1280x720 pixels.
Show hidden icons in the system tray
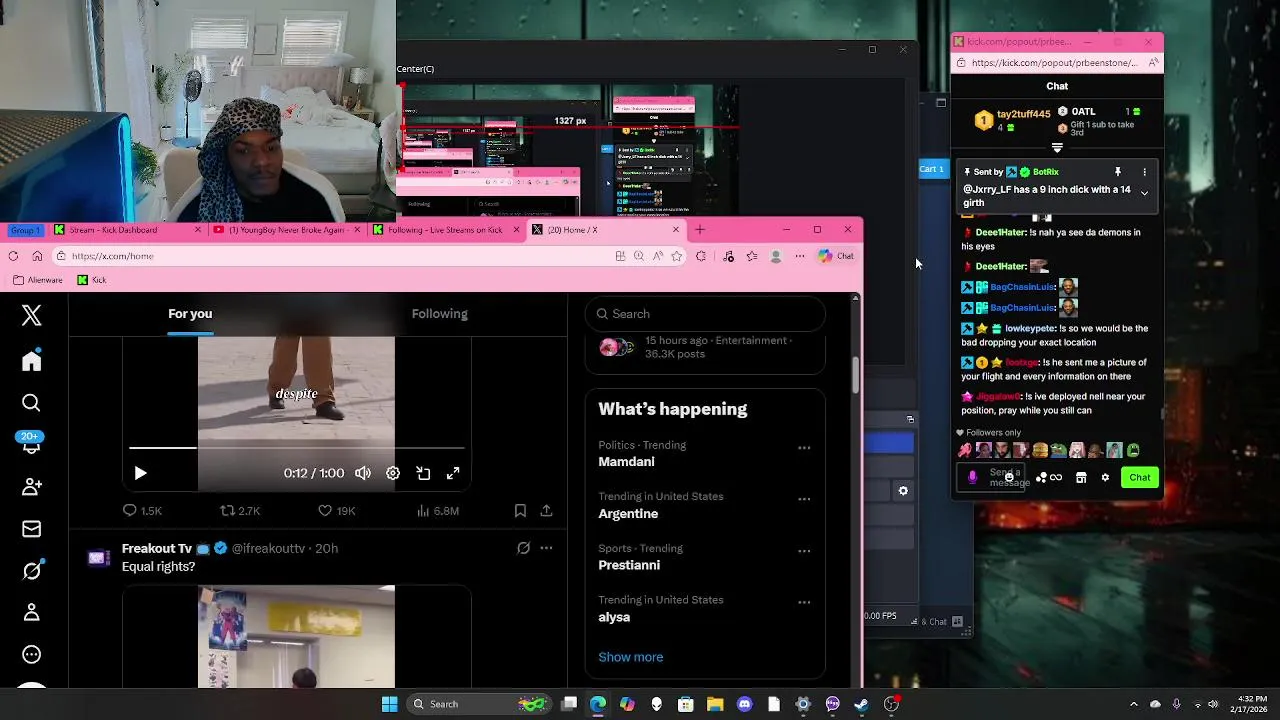[x=1133, y=704]
